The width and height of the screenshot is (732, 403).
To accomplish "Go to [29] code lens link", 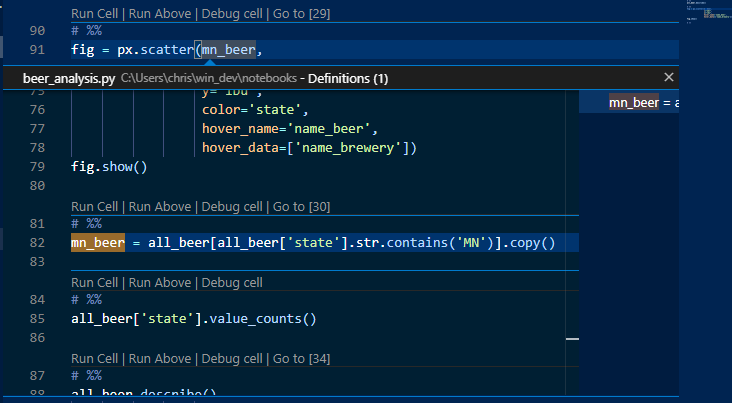I will [301, 14].
